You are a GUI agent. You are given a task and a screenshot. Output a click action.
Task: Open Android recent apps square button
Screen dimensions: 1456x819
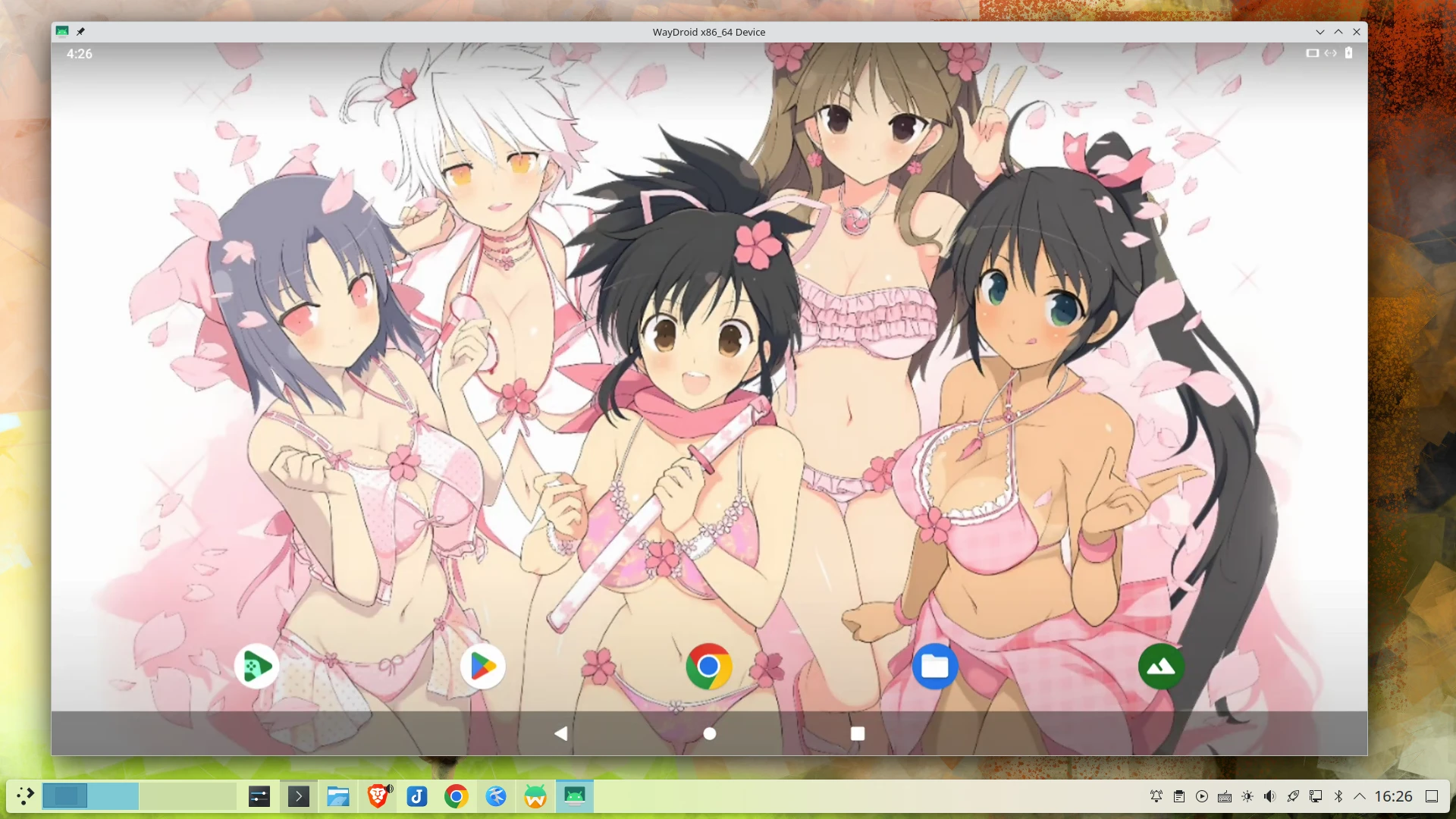coord(857,733)
